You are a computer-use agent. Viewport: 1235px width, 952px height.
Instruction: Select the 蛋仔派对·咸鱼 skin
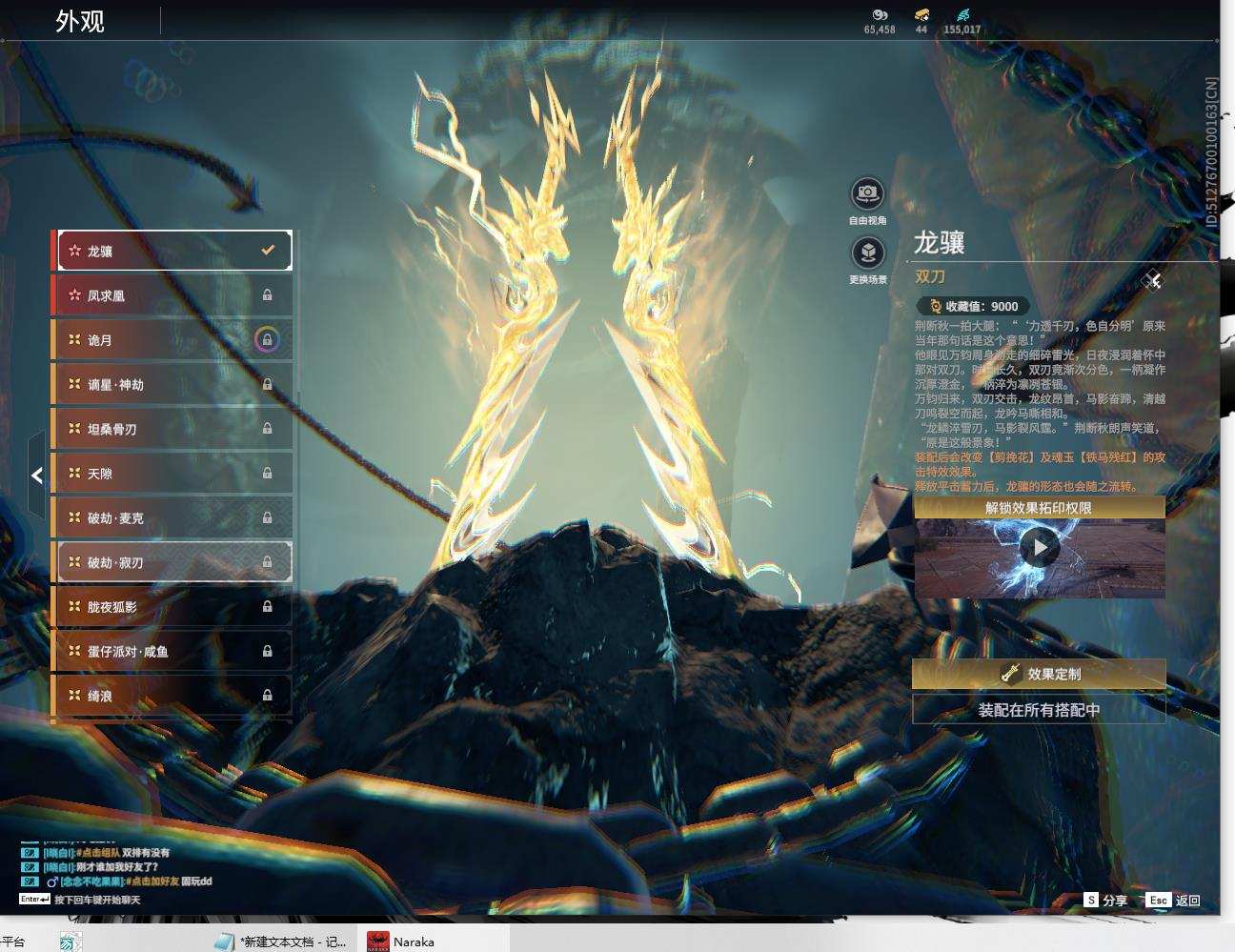pos(172,651)
